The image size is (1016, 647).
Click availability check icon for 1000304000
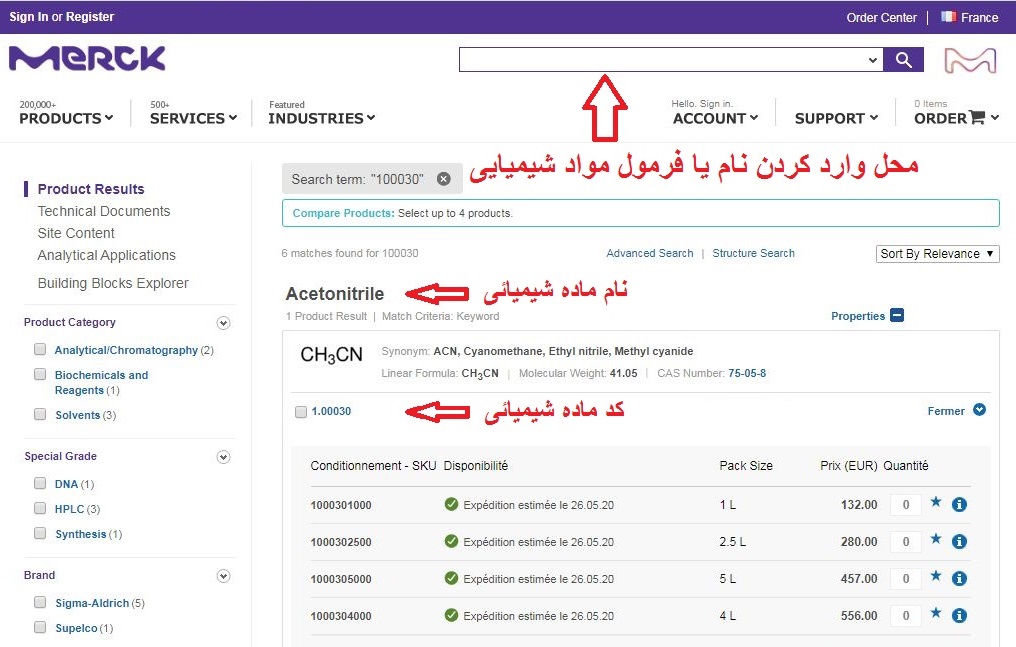[x=452, y=615]
